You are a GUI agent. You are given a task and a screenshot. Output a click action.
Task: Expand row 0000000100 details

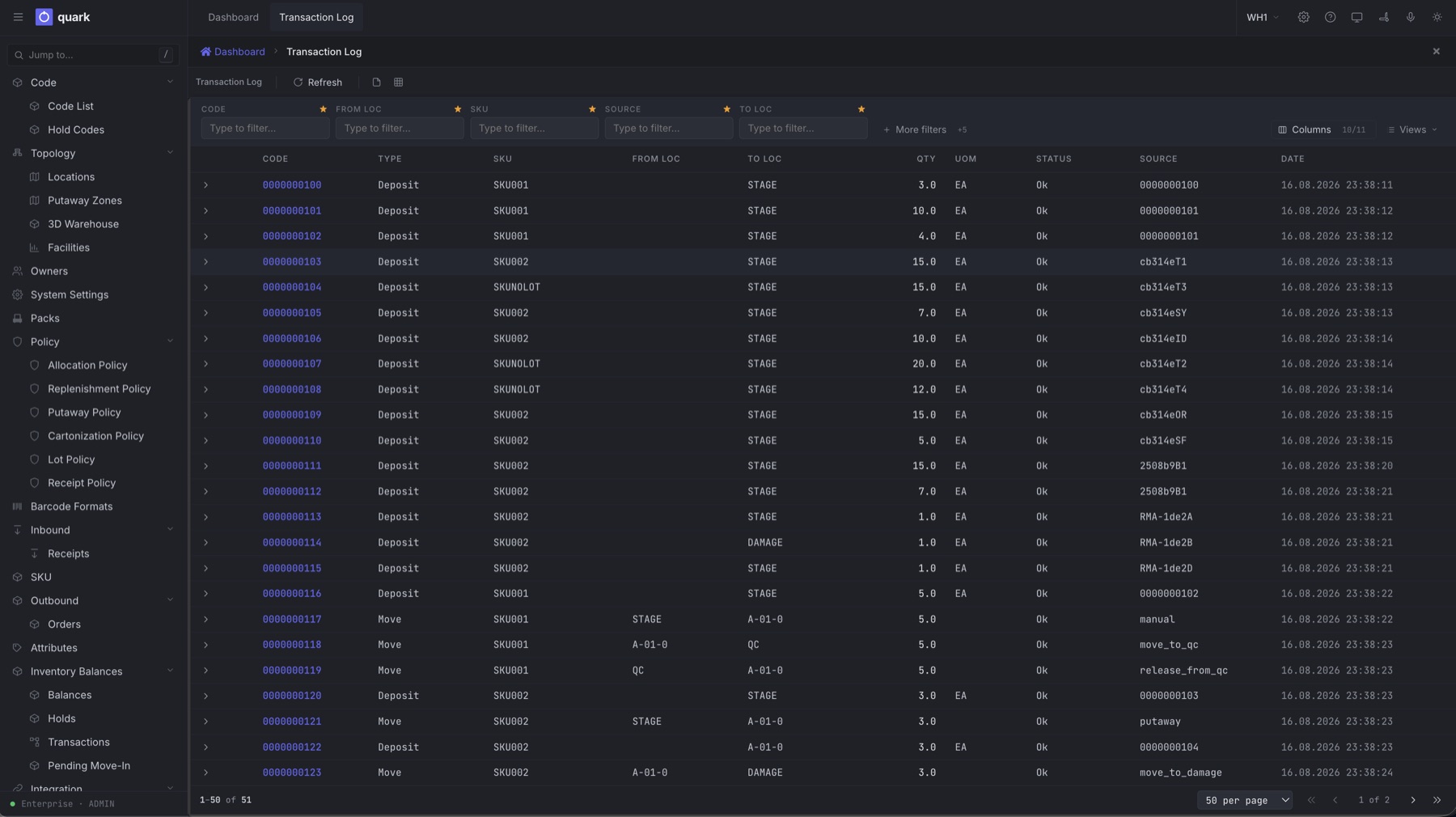pos(205,185)
